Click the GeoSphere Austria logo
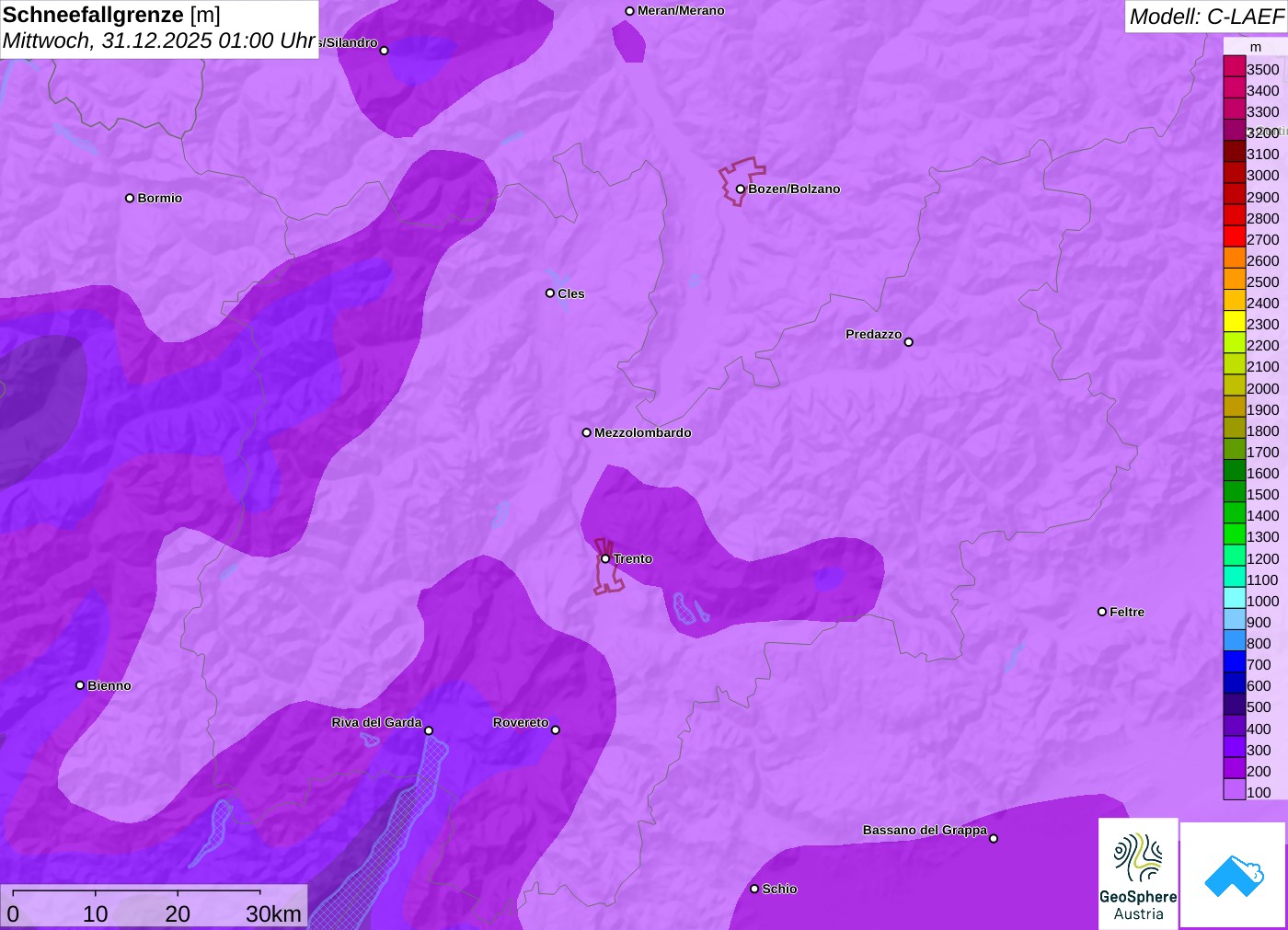The height and width of the screenshot is (930, 1288). pyautogui.click(x=1138, y=873)
